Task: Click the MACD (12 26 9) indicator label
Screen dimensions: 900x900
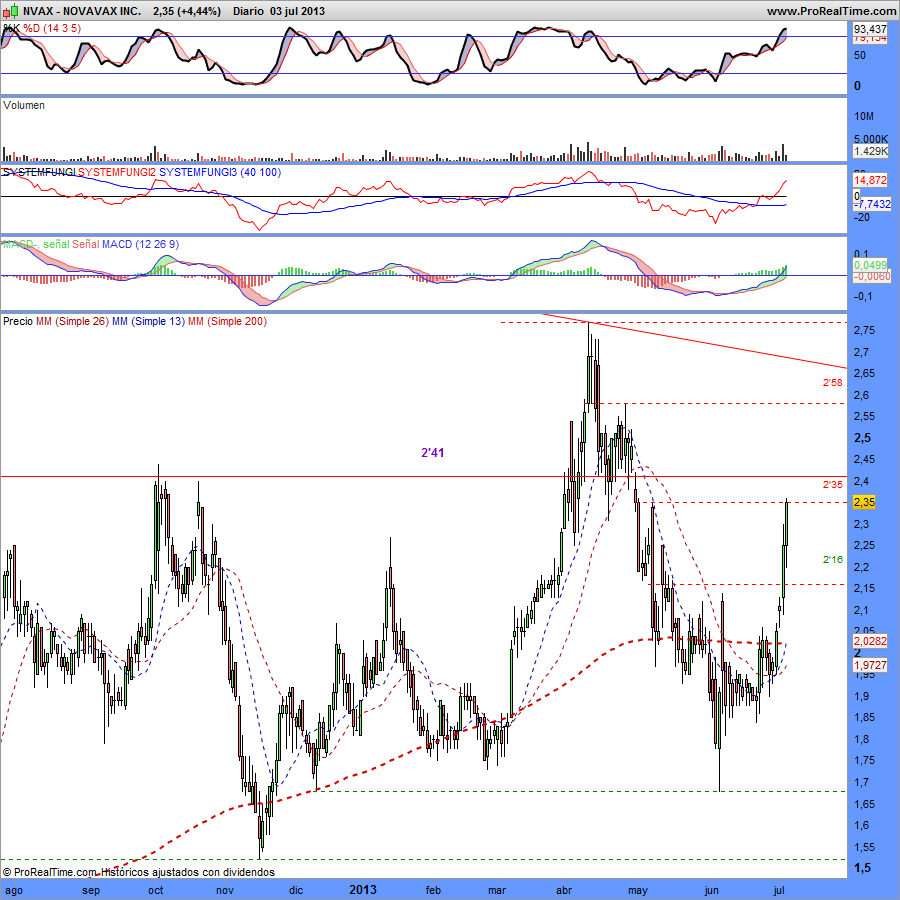Action: click(x=140, y=245)
